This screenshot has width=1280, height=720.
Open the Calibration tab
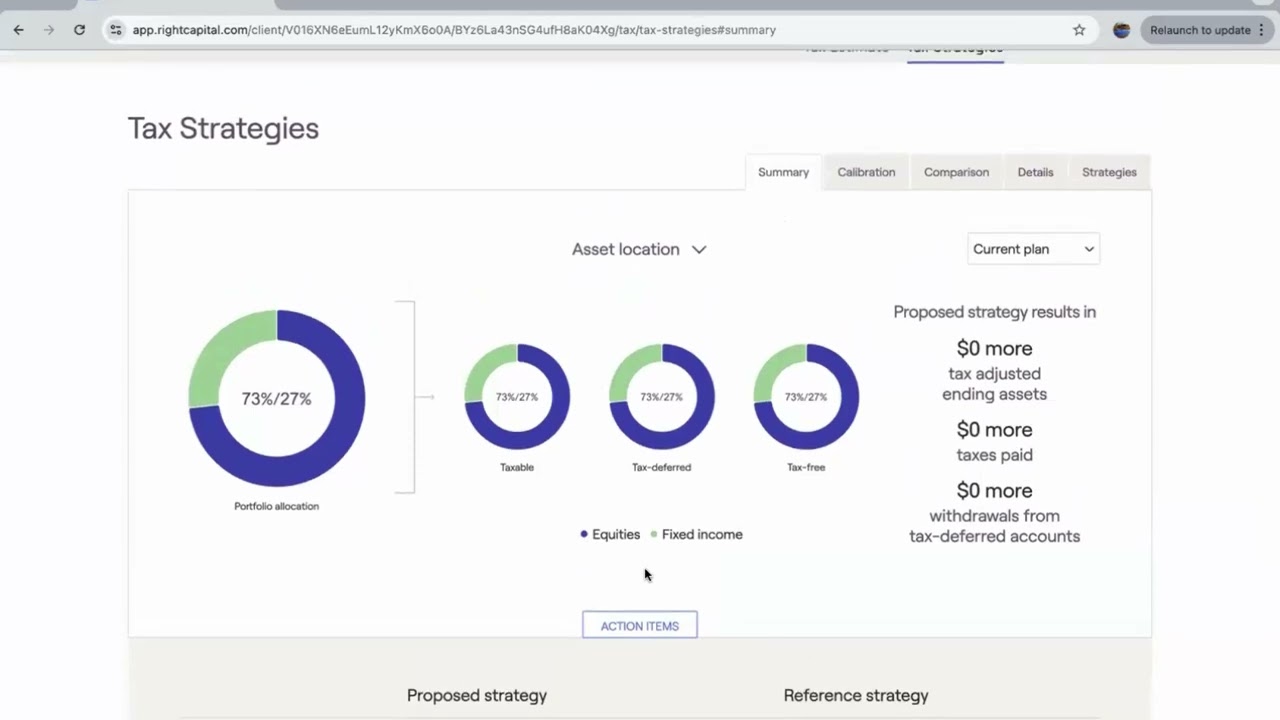[866, 172]
